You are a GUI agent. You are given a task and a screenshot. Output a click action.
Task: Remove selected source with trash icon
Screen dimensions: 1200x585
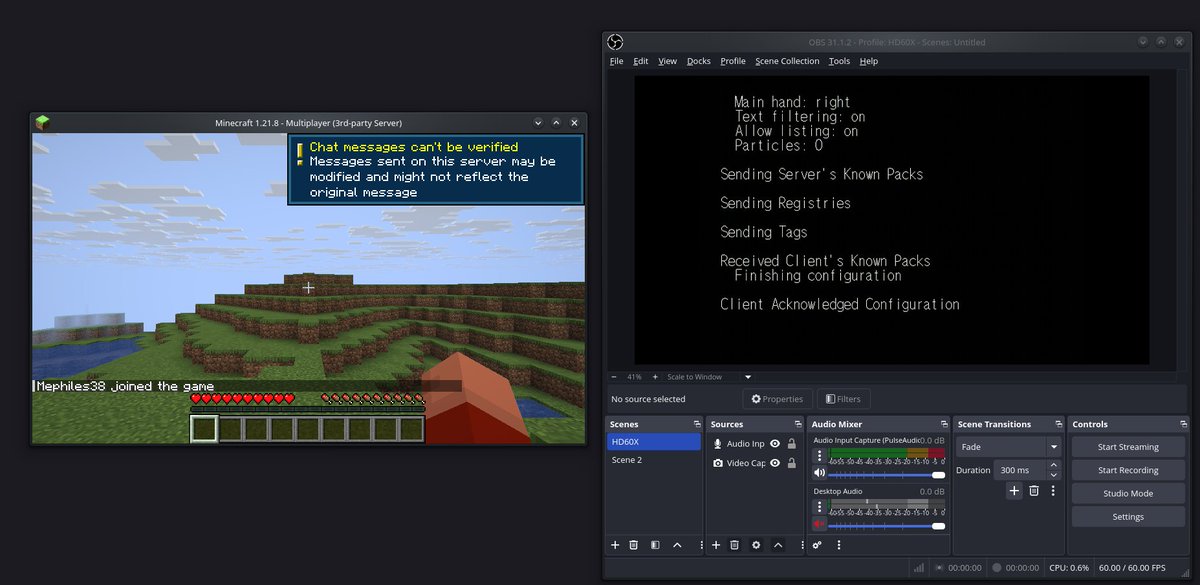[734, 545]
